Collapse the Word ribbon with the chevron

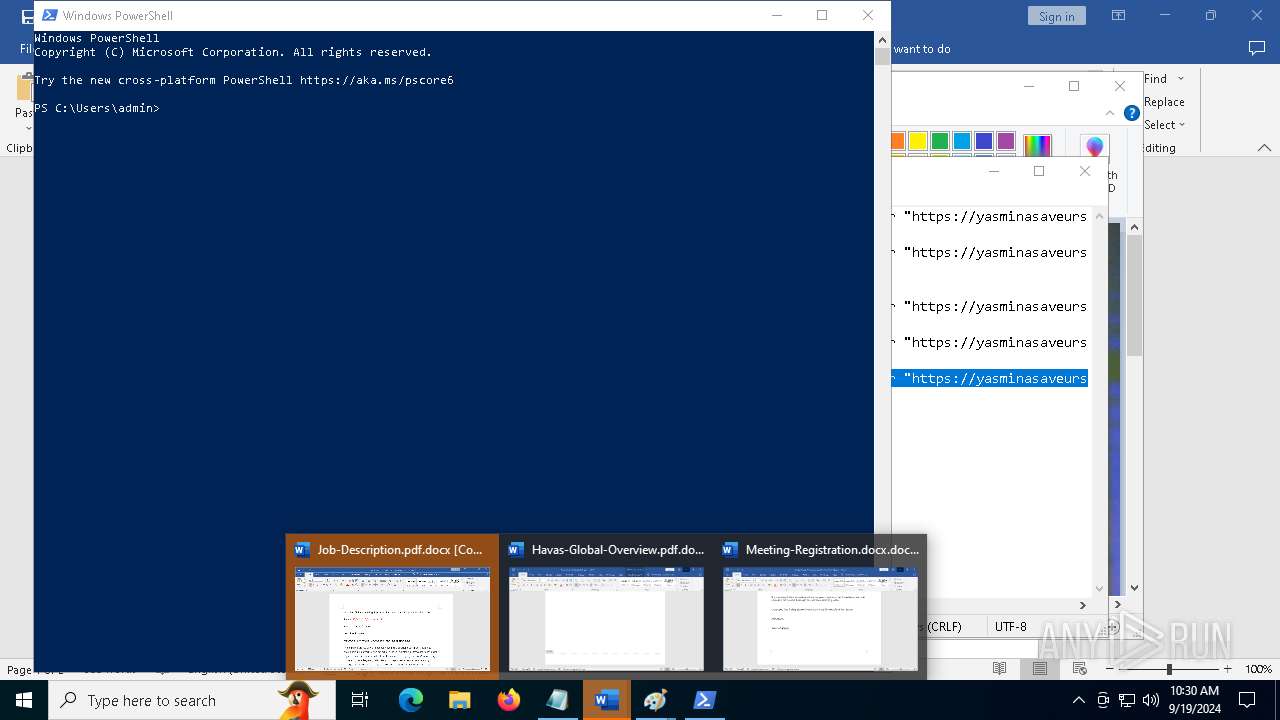pyautogui.click(x=1264, y=148)
